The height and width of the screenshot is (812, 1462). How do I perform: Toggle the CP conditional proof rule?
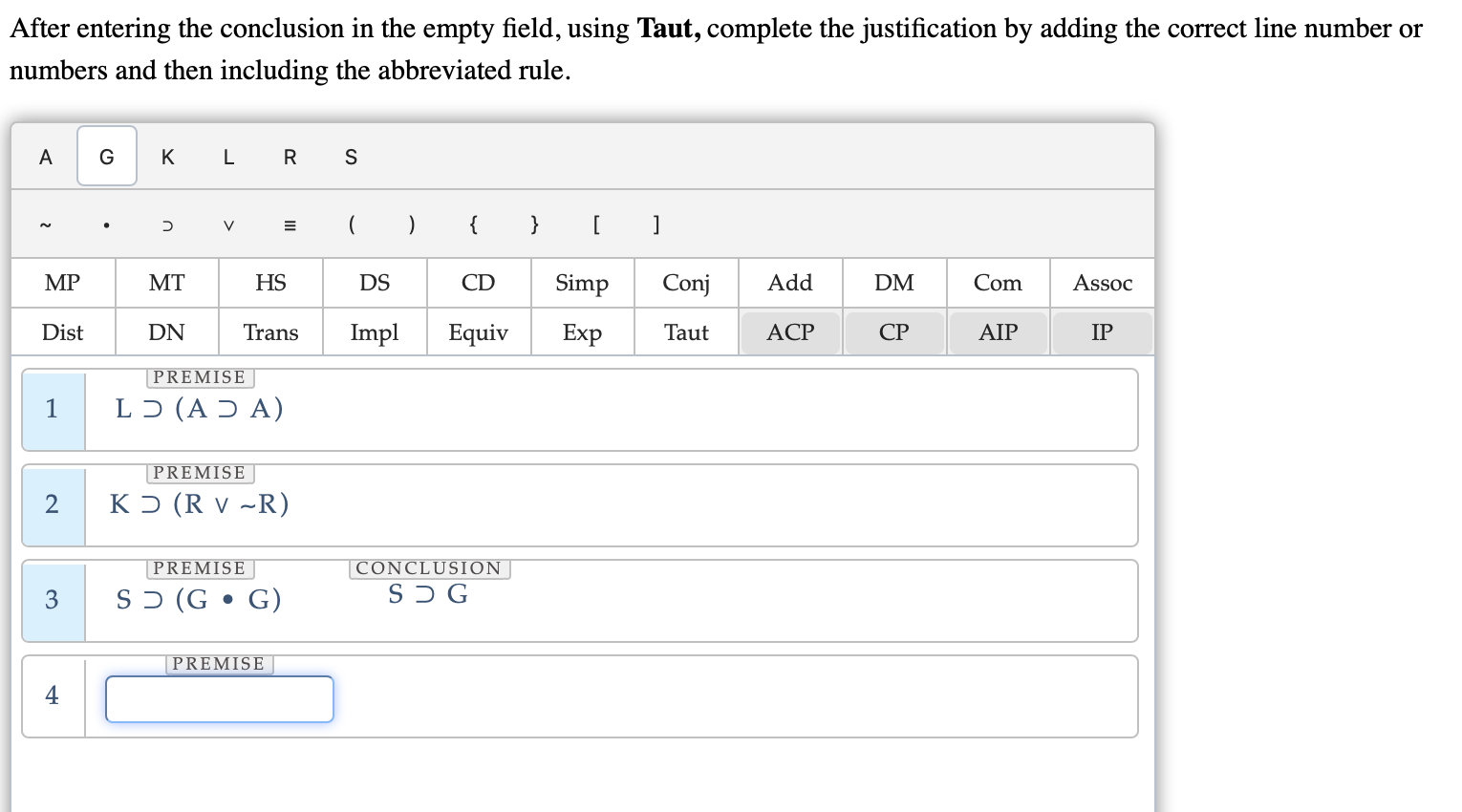pyautogui.click(x=893, y=331)
